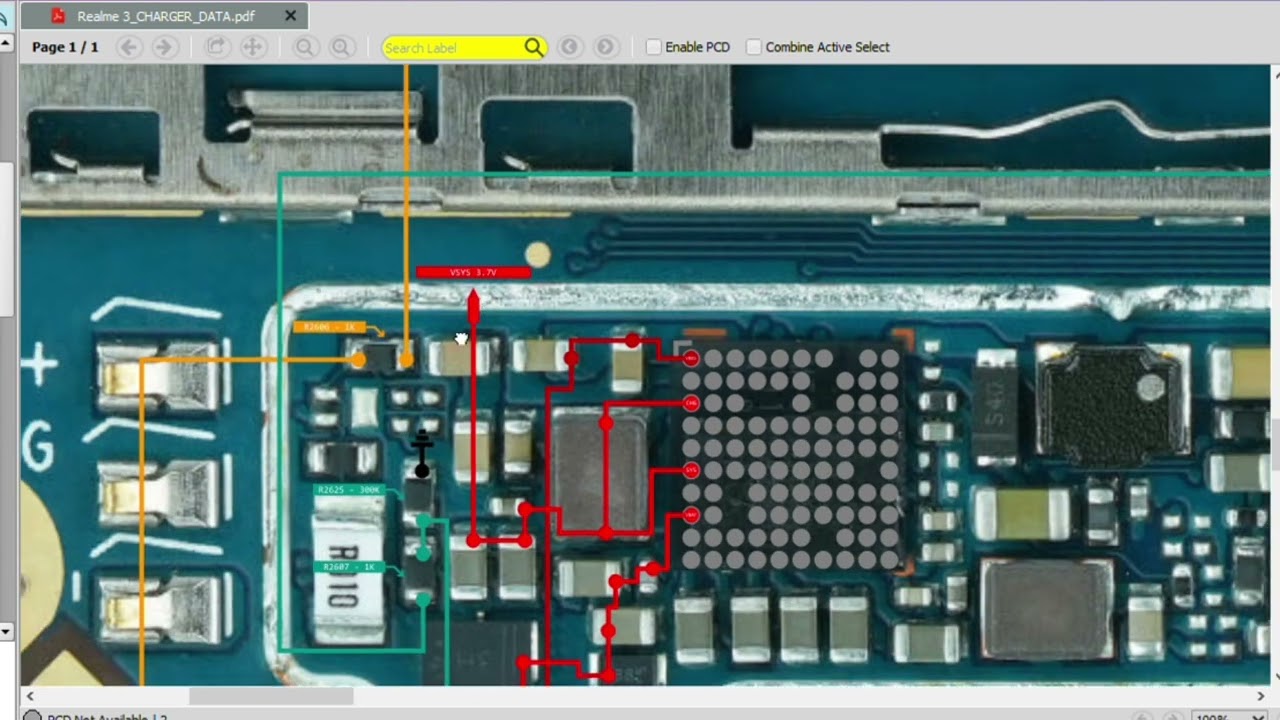Select the pan move tool icon

tap(253, 47)
